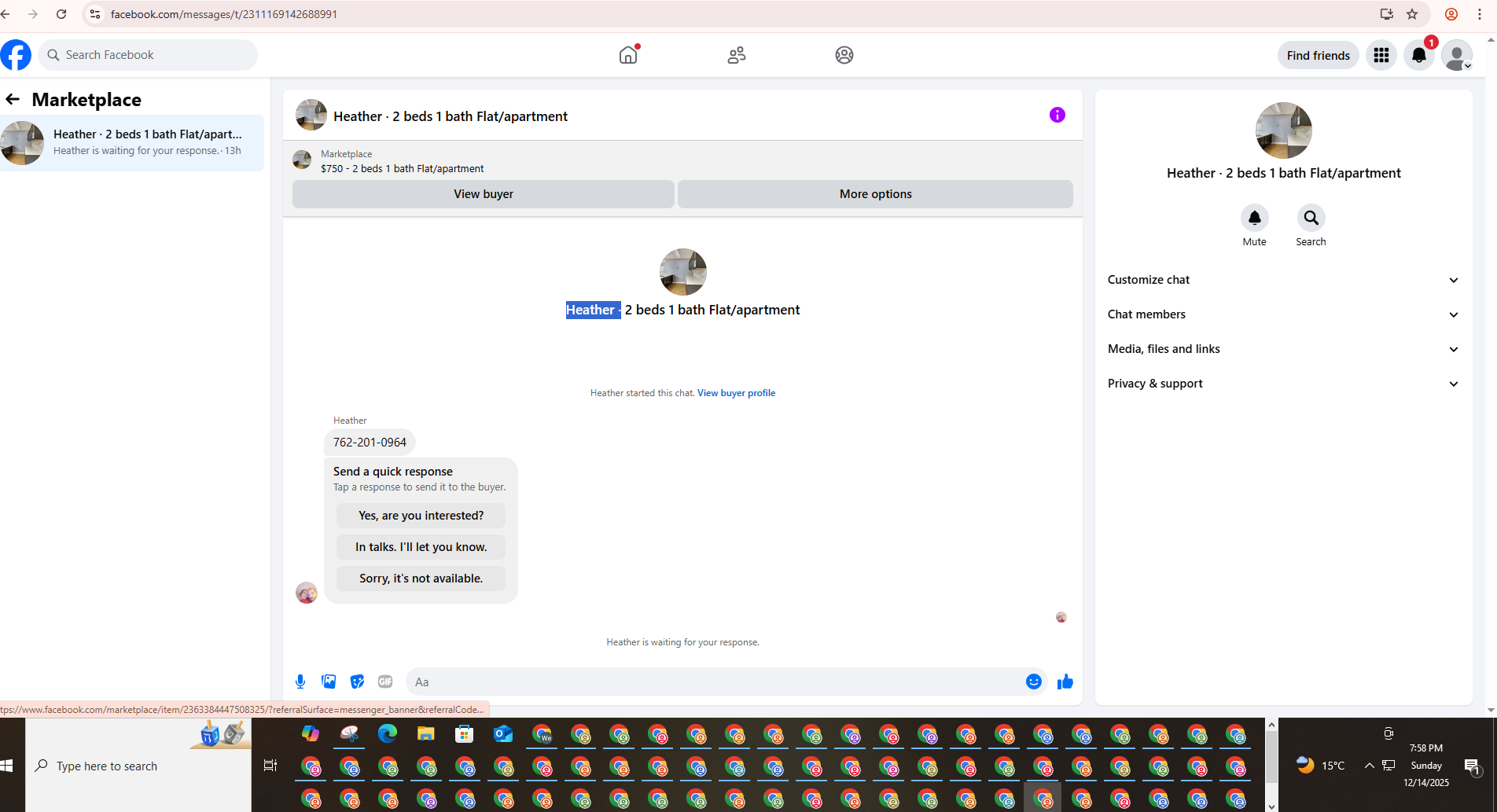Attach a photo with the image icon
The width and height of the screenshot is (1497, 812).
click(x=329, y=682)
